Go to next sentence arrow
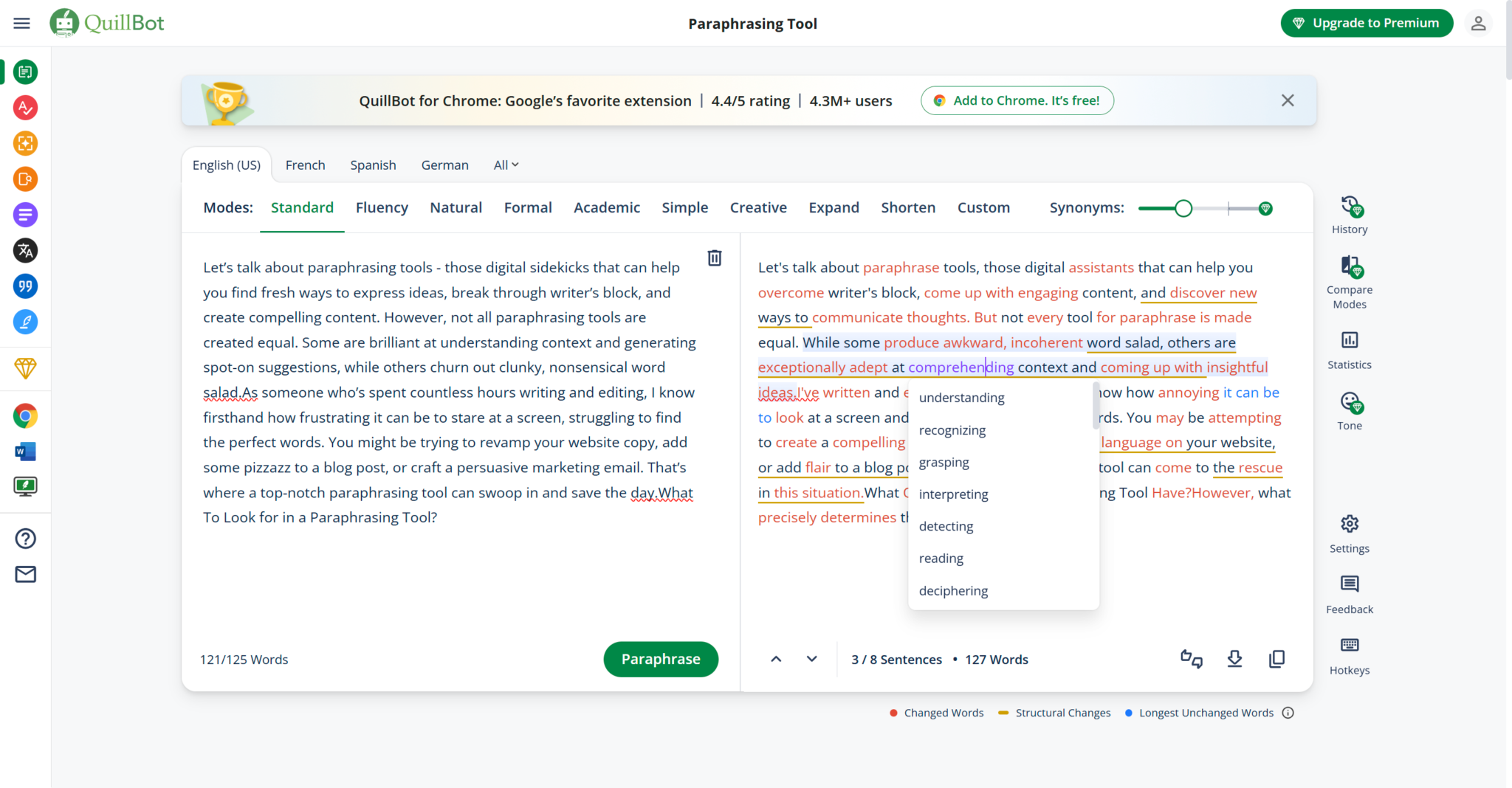The image size is (1512, 788). pos(812,659)
